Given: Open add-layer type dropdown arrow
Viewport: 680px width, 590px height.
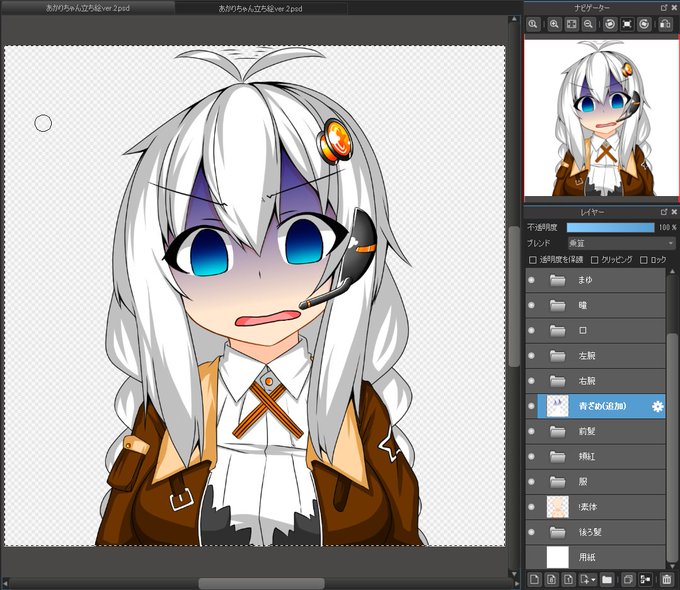Looking at the screenshot, I should (593, 580).
